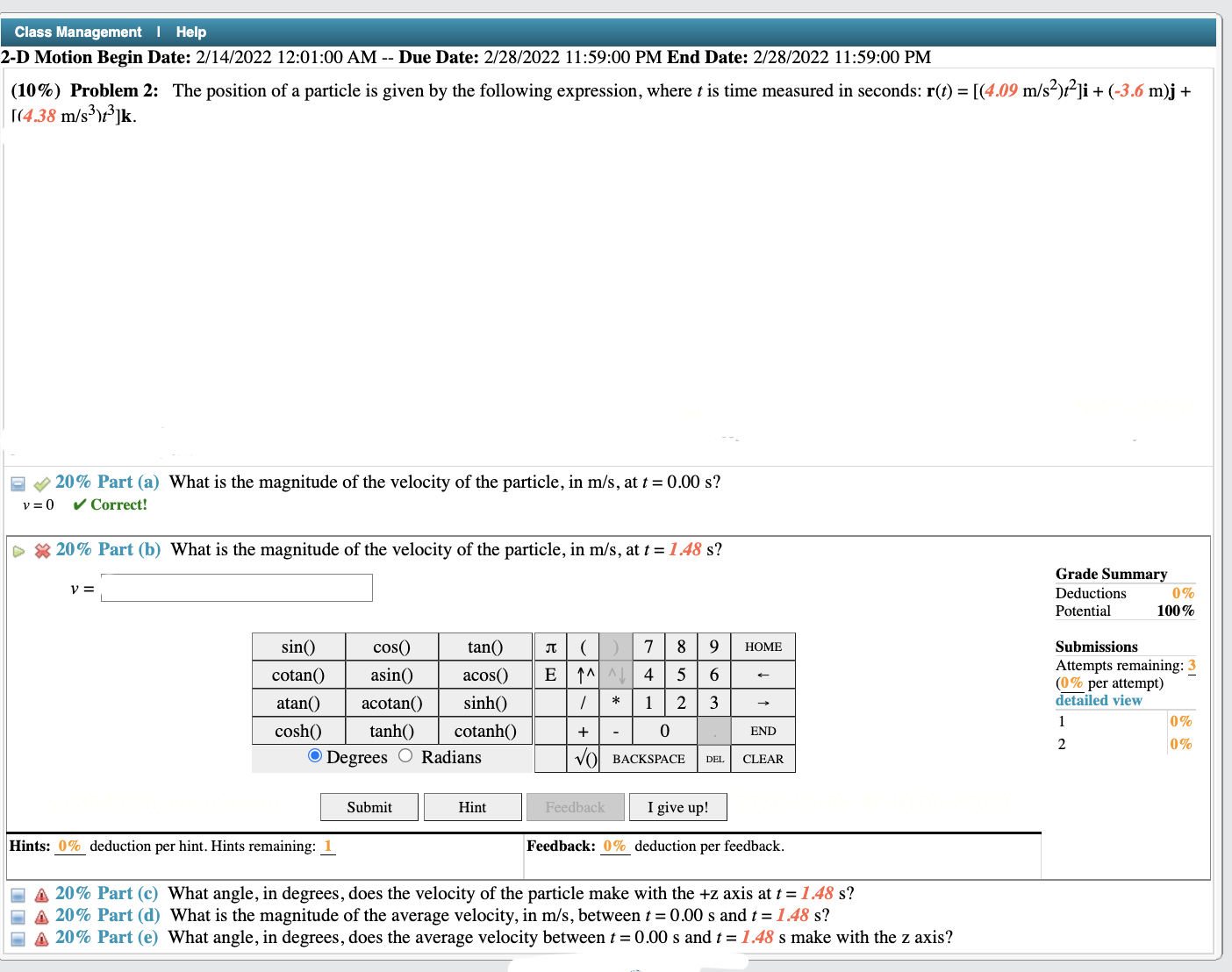Click the Part (a) heading link
This screenshot has width=1232, height=972.
coord(107,482)
